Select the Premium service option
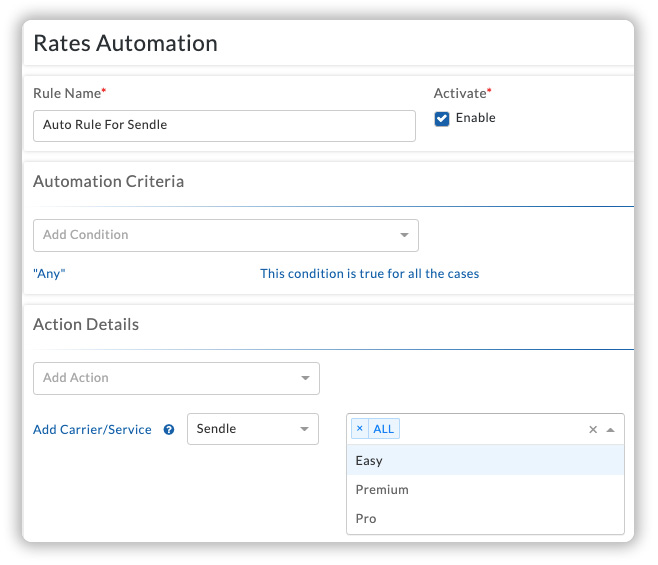The height and width of the screenshot is (565, 658). pos(486,489)
